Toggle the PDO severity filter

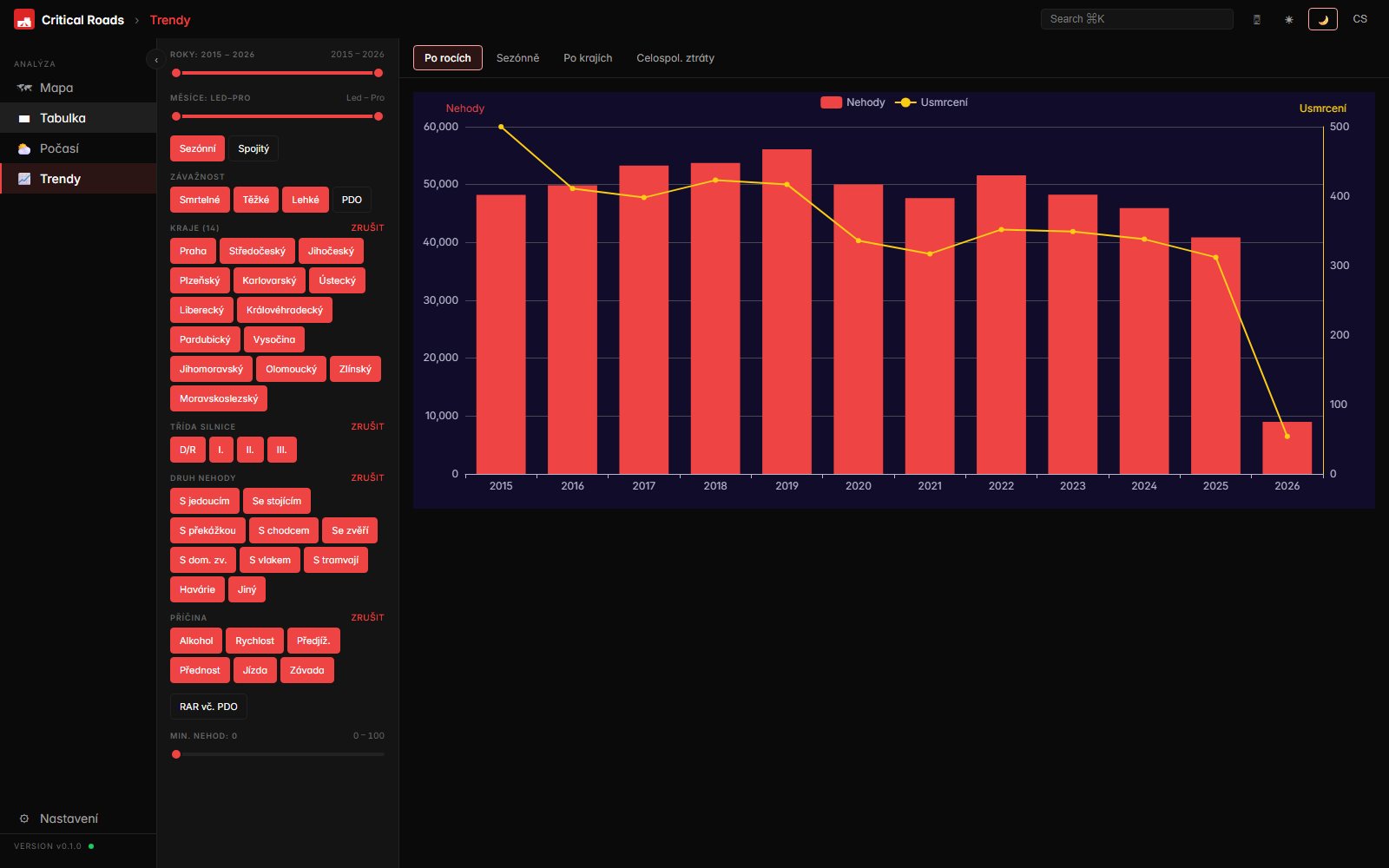pos(352,200)
